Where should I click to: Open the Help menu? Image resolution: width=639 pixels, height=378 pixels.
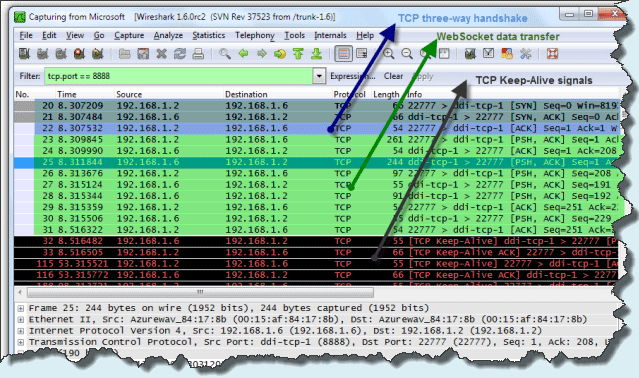pyautogui.click(x=365, y=35)
